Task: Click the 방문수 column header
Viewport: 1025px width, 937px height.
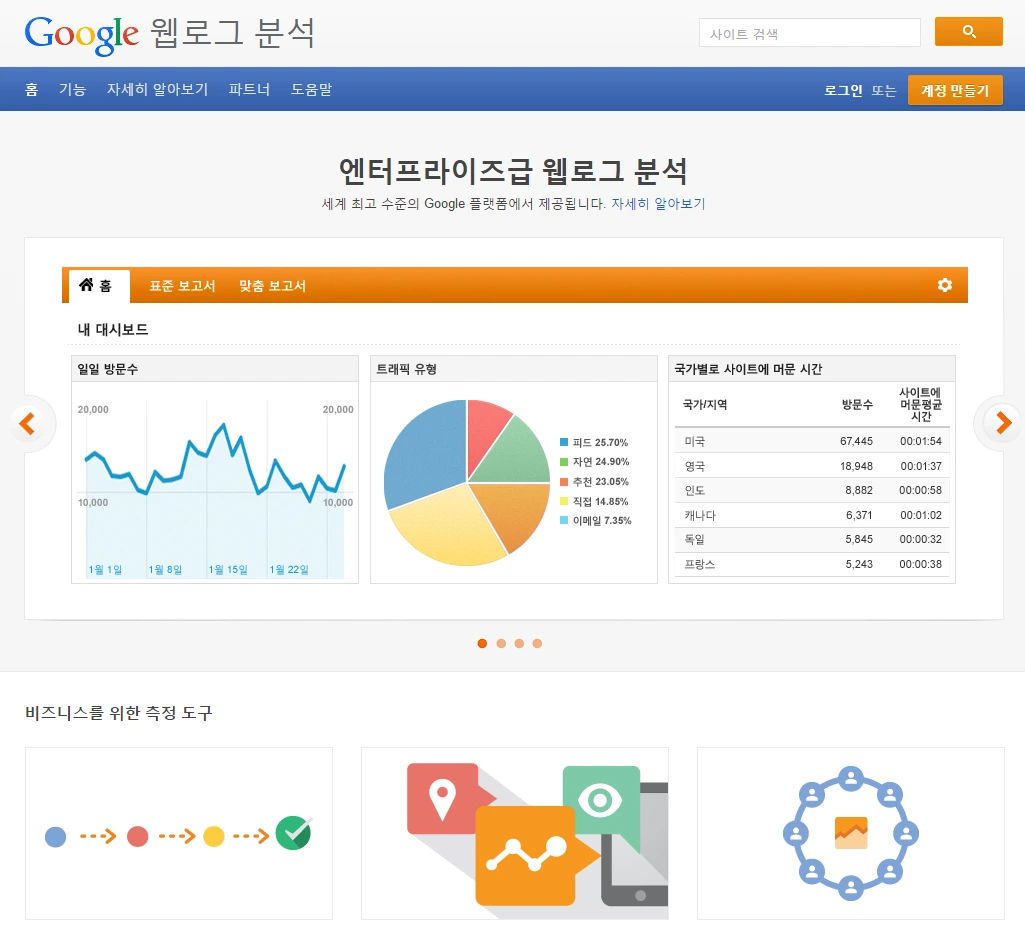Action: click(857, 405)
